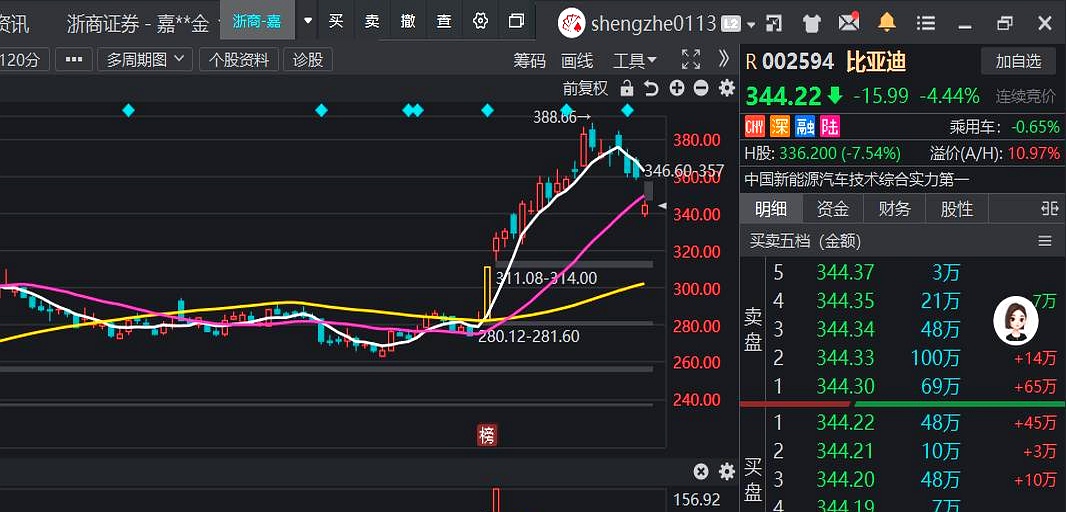The image size is (1066, 512).
Task: Click the first cyan diamond event marker
Action: pos(128,110)
